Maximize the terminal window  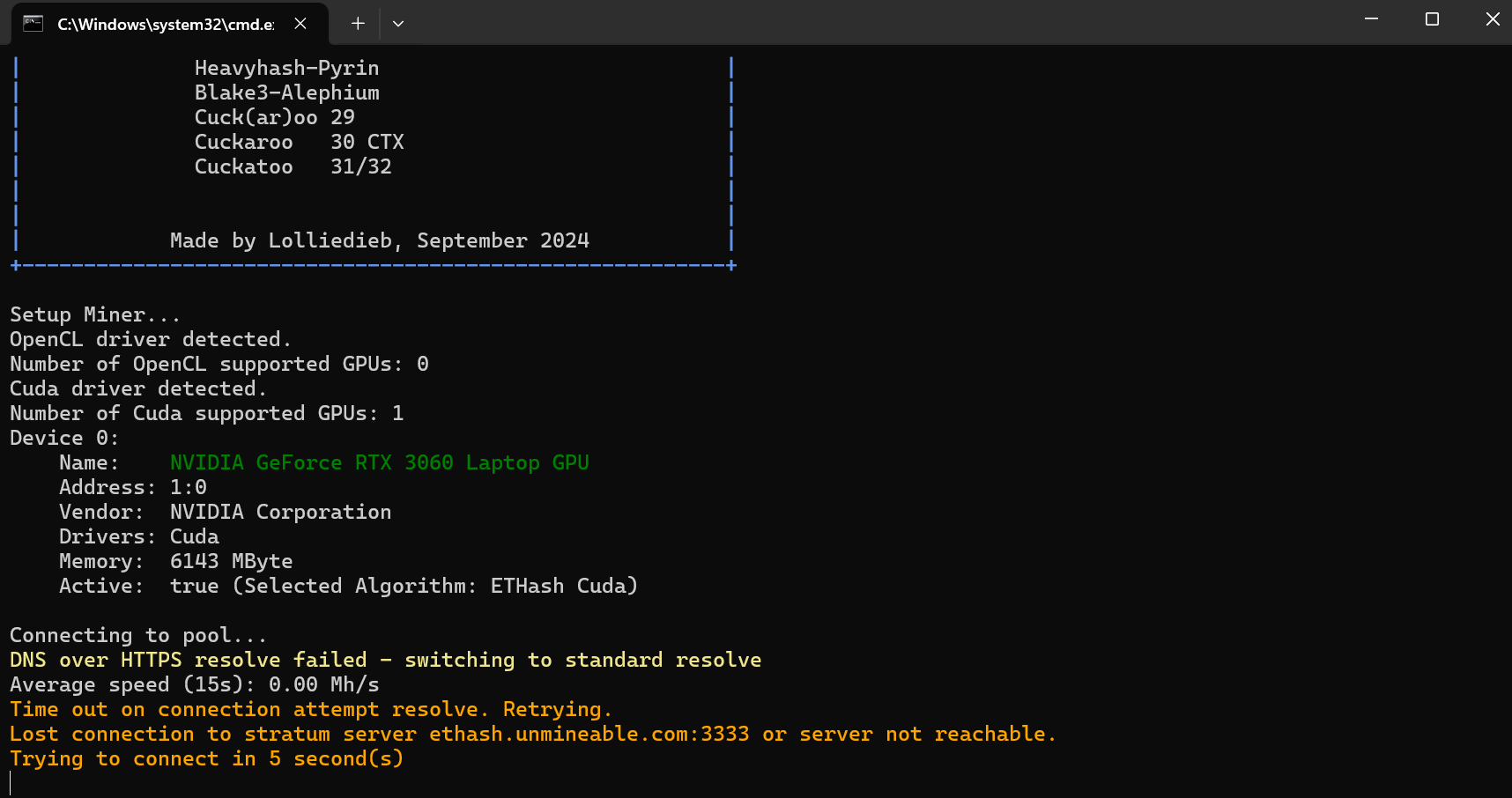1432,19
